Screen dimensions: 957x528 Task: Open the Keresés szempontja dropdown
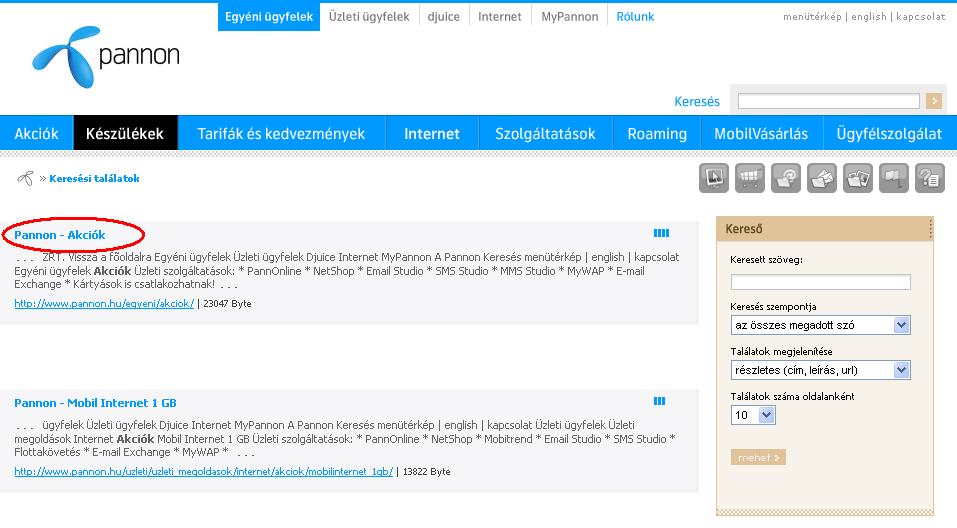pos(820,325)
